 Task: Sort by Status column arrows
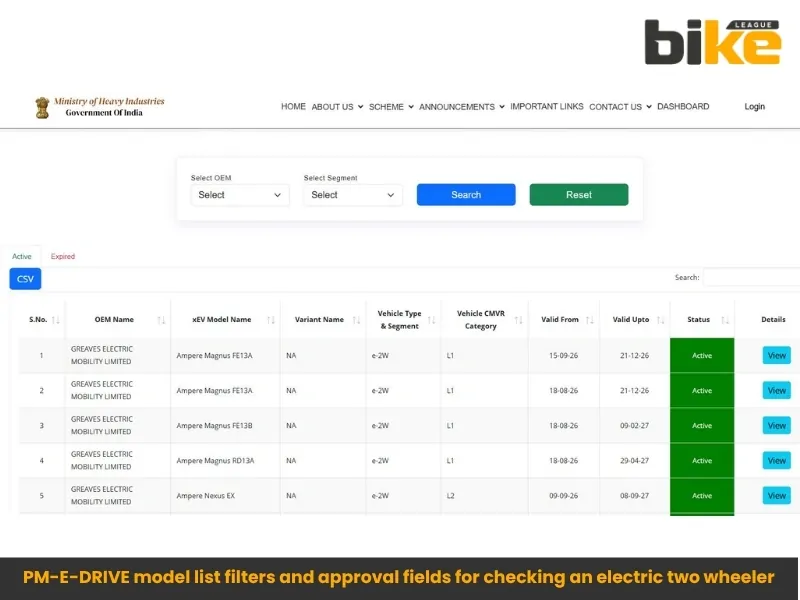click(x=724, y=320)
